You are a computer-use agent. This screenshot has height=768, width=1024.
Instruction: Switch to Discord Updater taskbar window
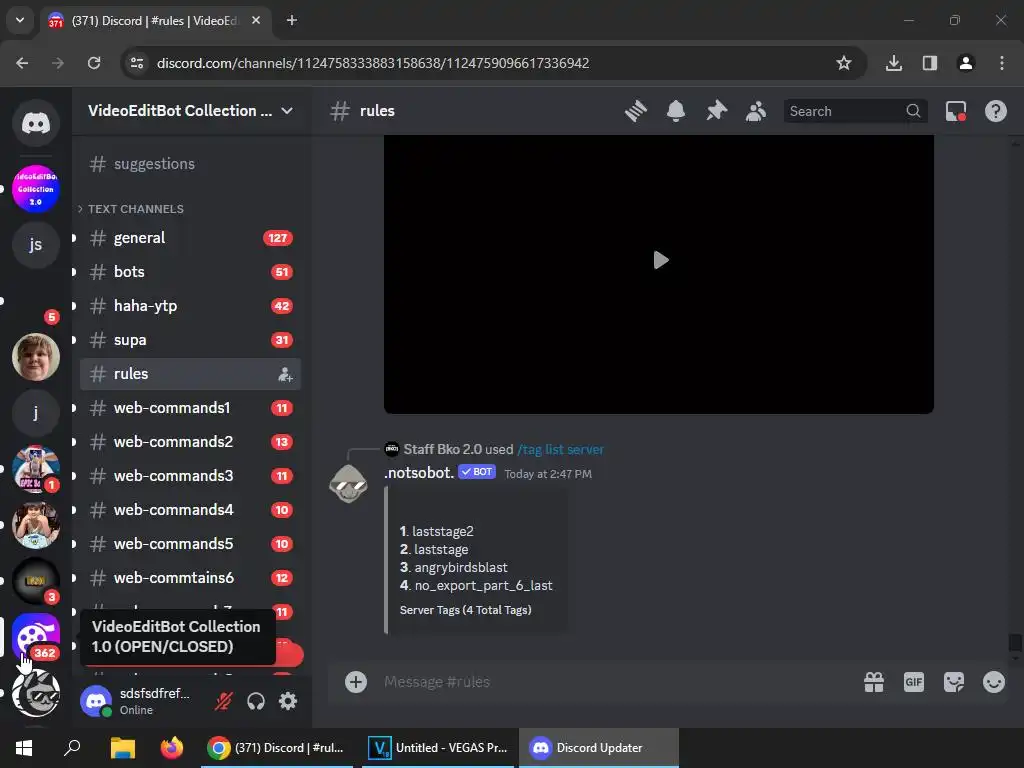click(599, 748)
